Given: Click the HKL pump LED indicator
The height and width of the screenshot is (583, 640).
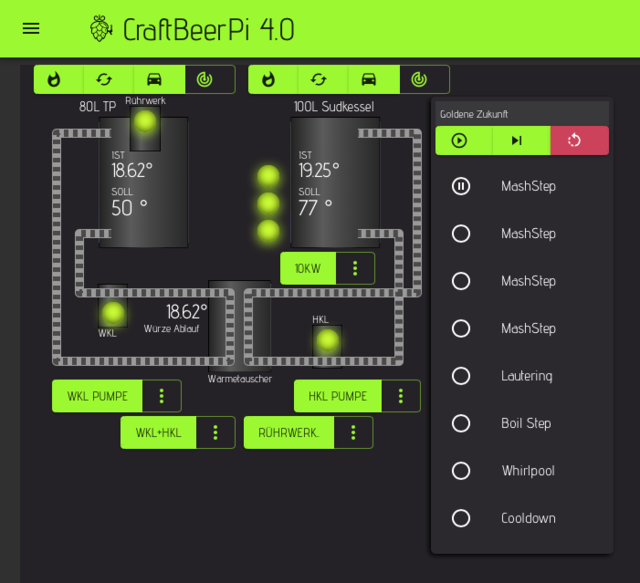Looking at the screenshot, I should [328, 340].
